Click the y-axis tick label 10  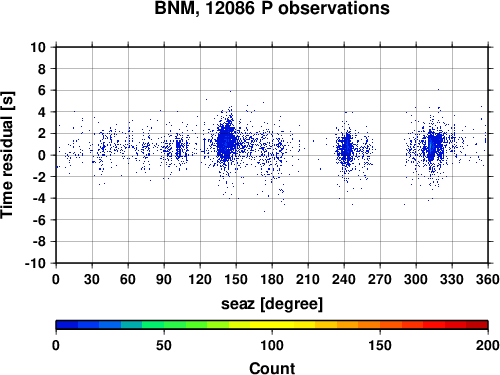click(x=38, y=47)
